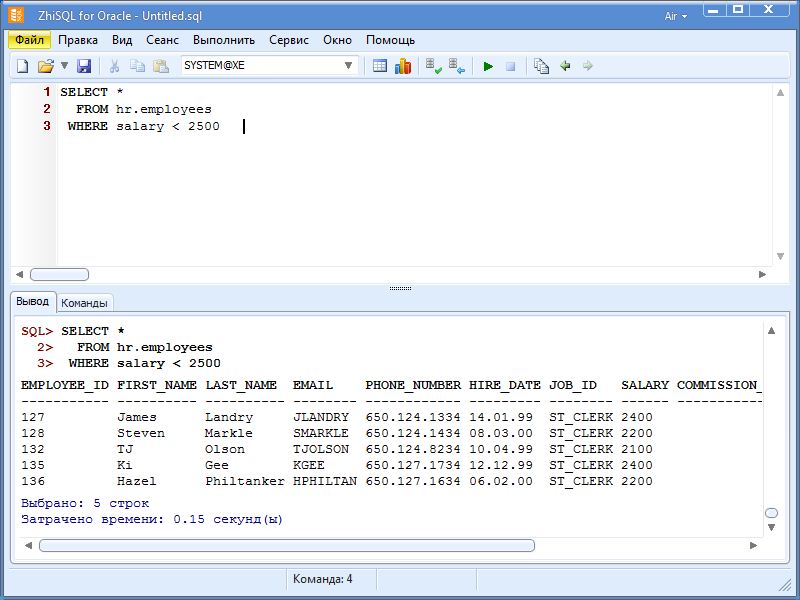Switch to the Команды tab
The width and height of the screenshot is (800, 600).
pos(84,303)
